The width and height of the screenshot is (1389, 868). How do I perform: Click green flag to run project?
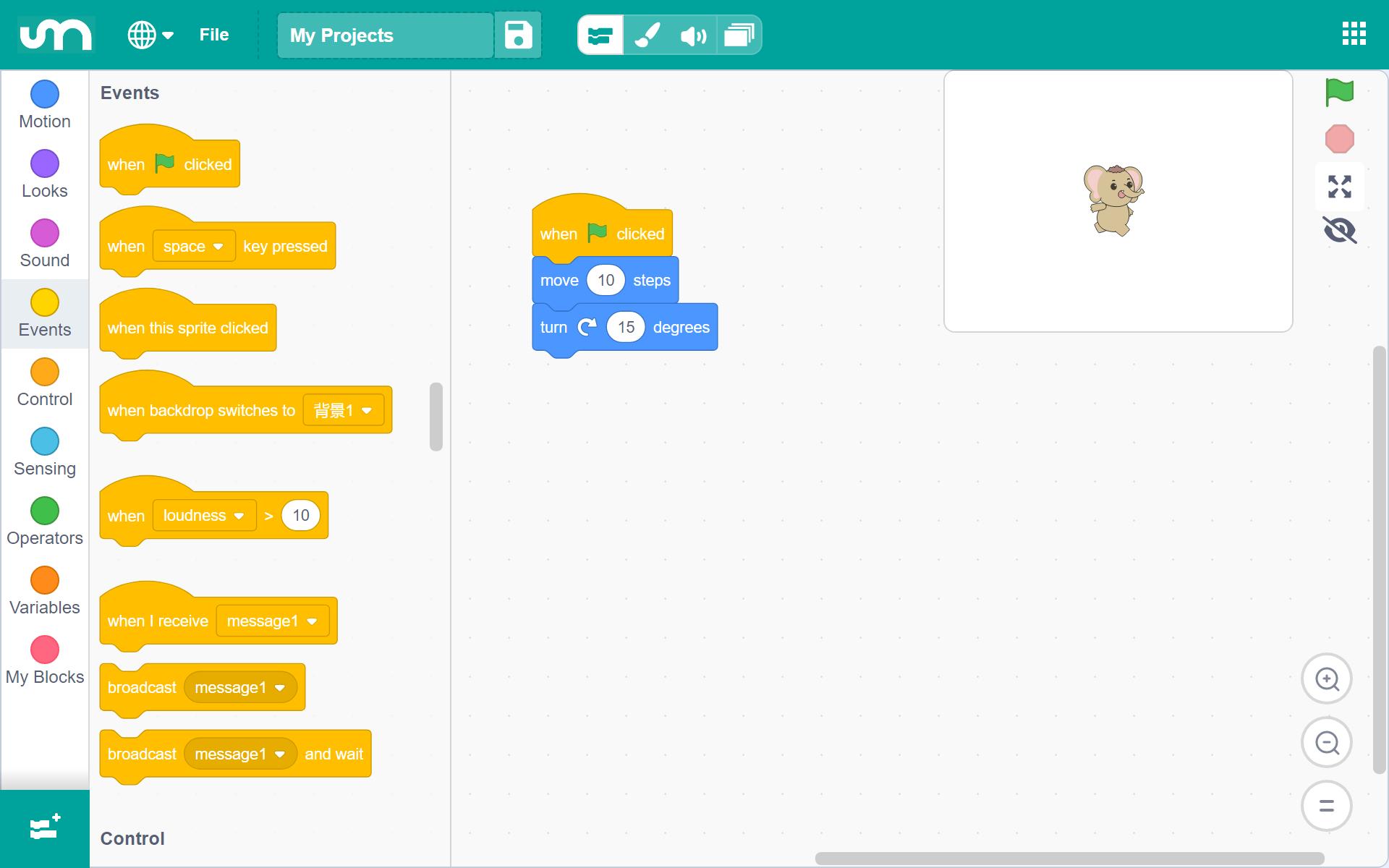point(1339,92)
